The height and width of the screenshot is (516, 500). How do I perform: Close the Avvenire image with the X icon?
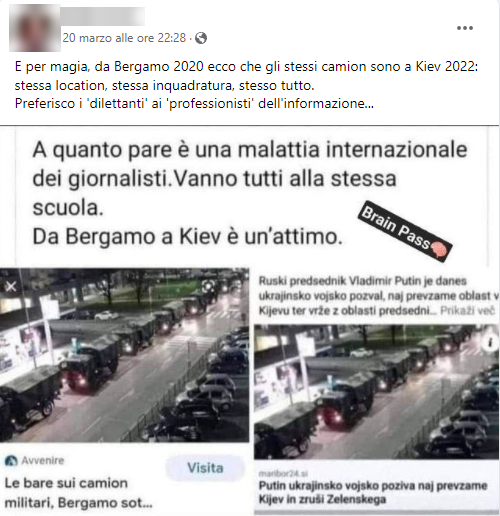pyautogui.click(x=11, y=286)
